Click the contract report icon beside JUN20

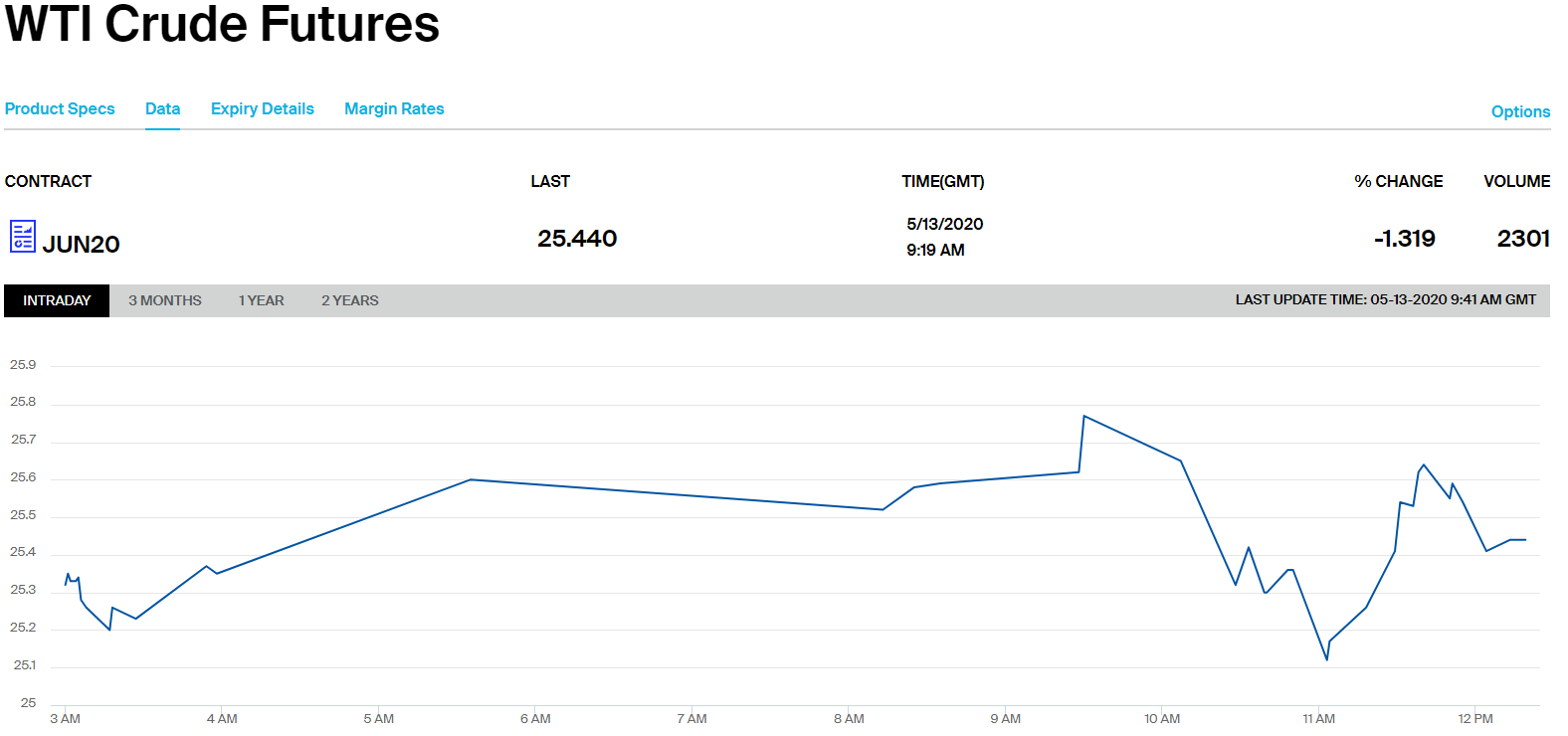click(23, 237)
